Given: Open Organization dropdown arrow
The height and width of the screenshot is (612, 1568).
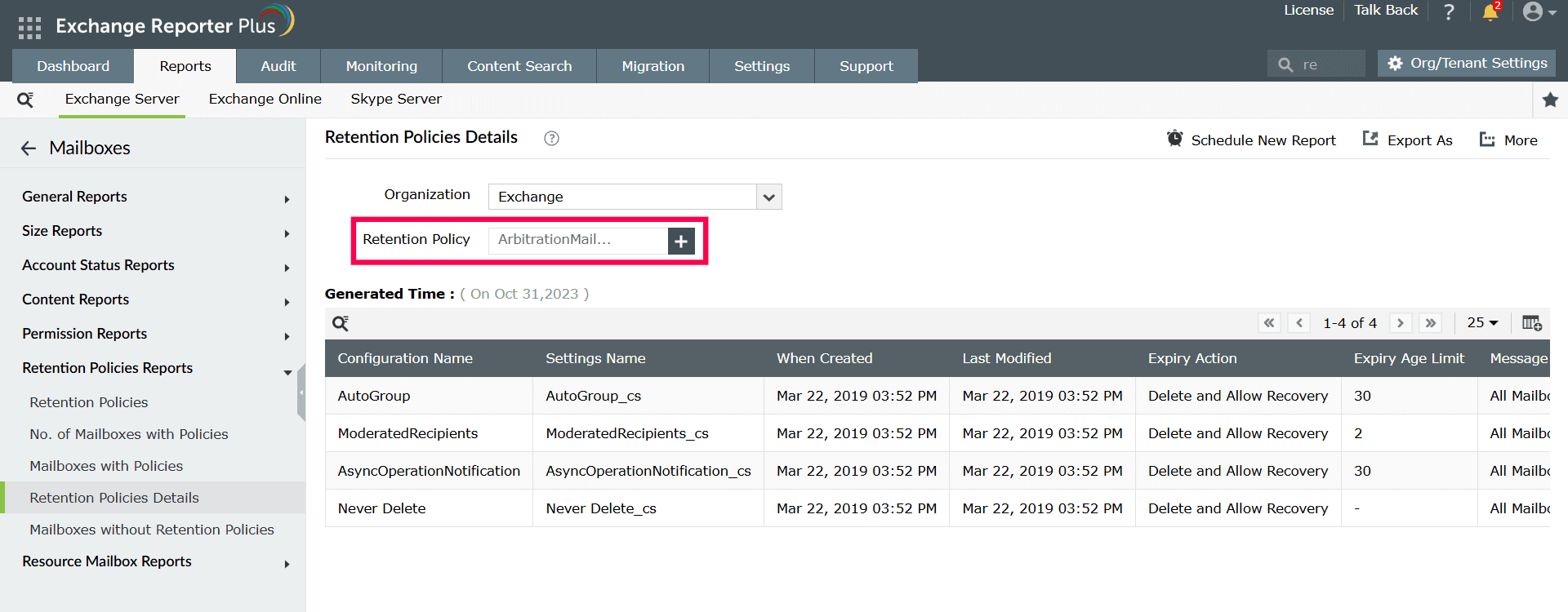Looking at the screenshot, I should tap(768, 197).
